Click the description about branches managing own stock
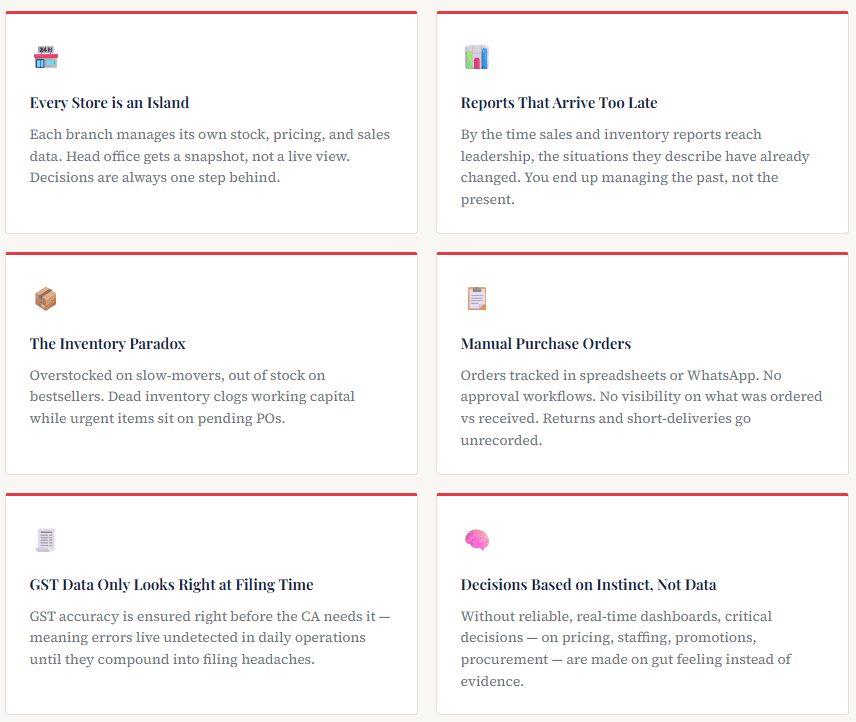 point(210,156)
